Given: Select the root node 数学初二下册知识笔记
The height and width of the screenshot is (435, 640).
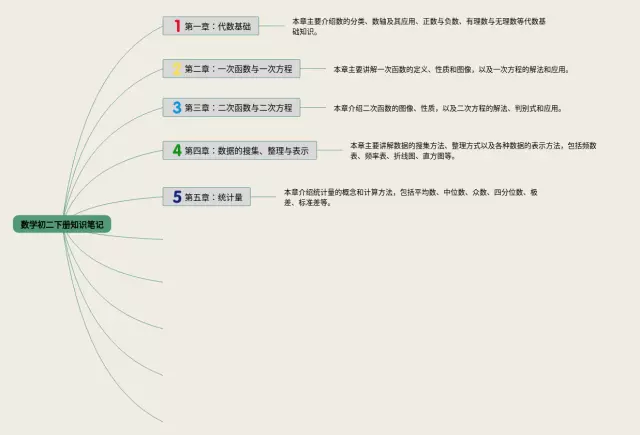Looking at the screenshot, I should click(x=62, y=224).
